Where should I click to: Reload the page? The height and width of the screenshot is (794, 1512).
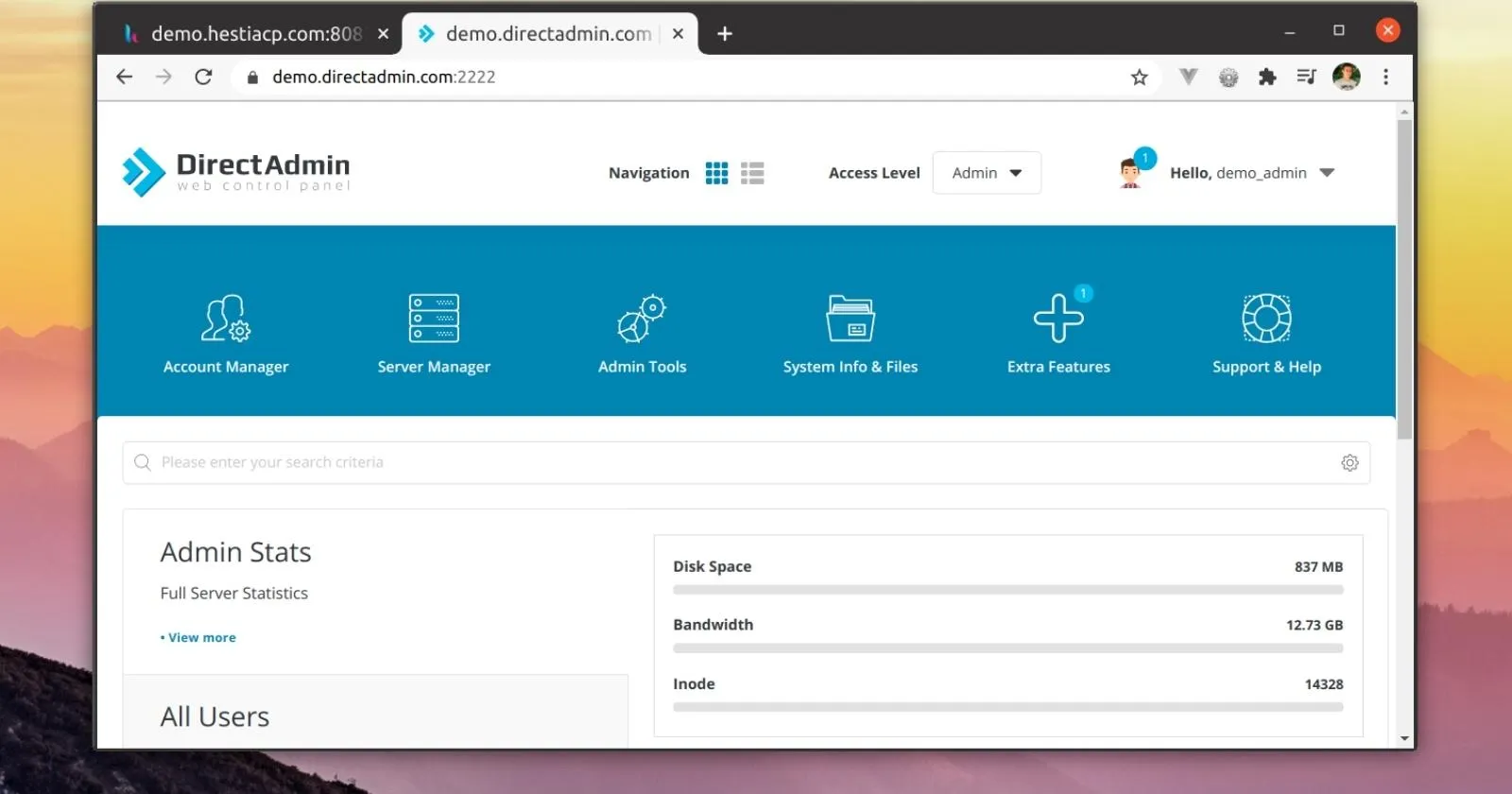coord(203,77)
